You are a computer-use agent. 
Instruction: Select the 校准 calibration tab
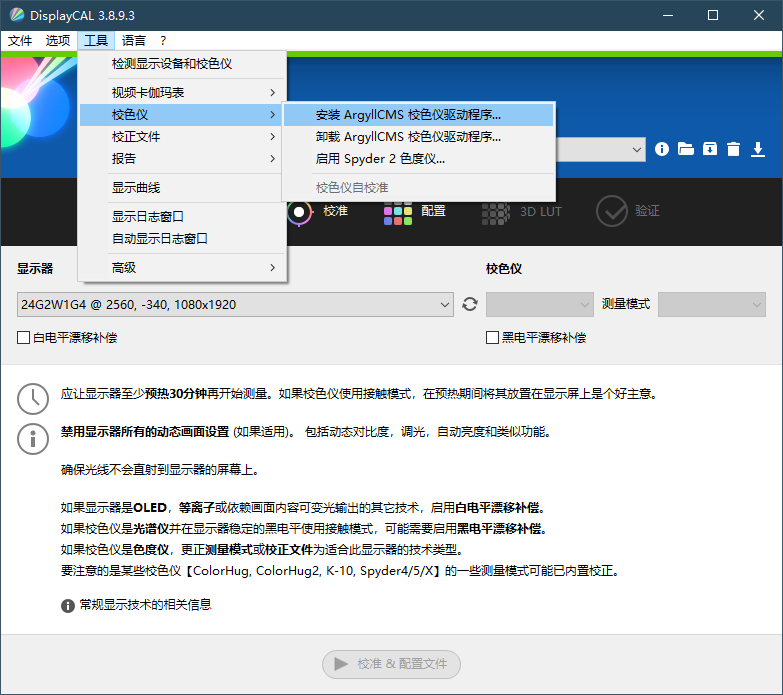pyautogui.click(x=318, y=212)
